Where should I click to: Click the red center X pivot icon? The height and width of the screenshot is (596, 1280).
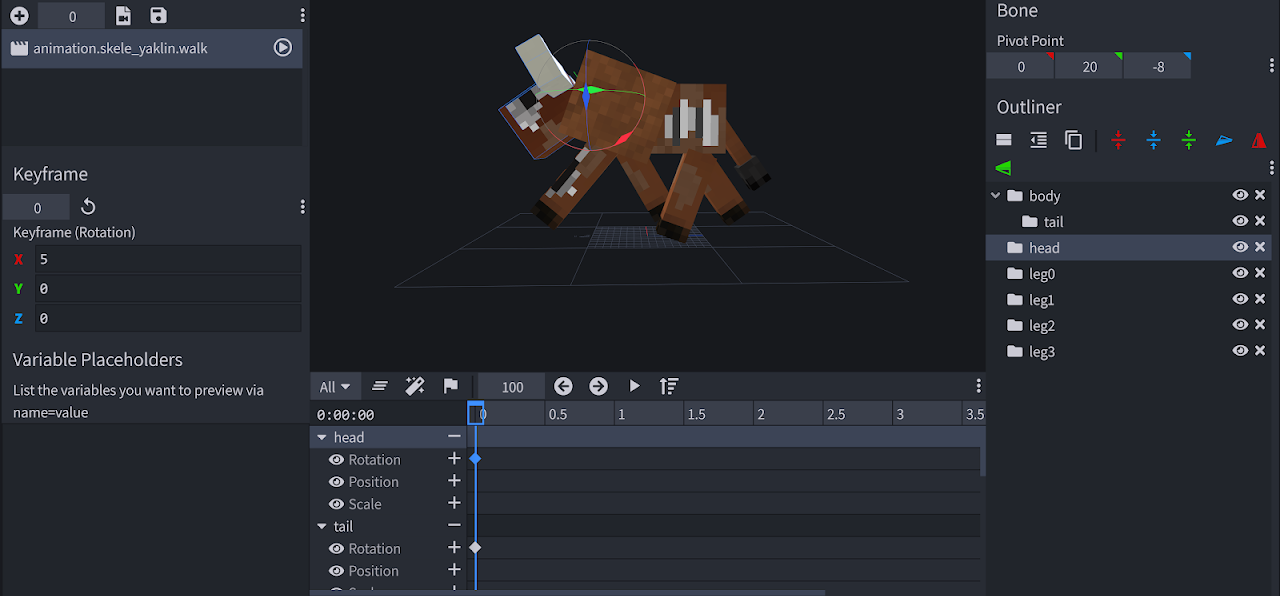(x=1118, y=141)
